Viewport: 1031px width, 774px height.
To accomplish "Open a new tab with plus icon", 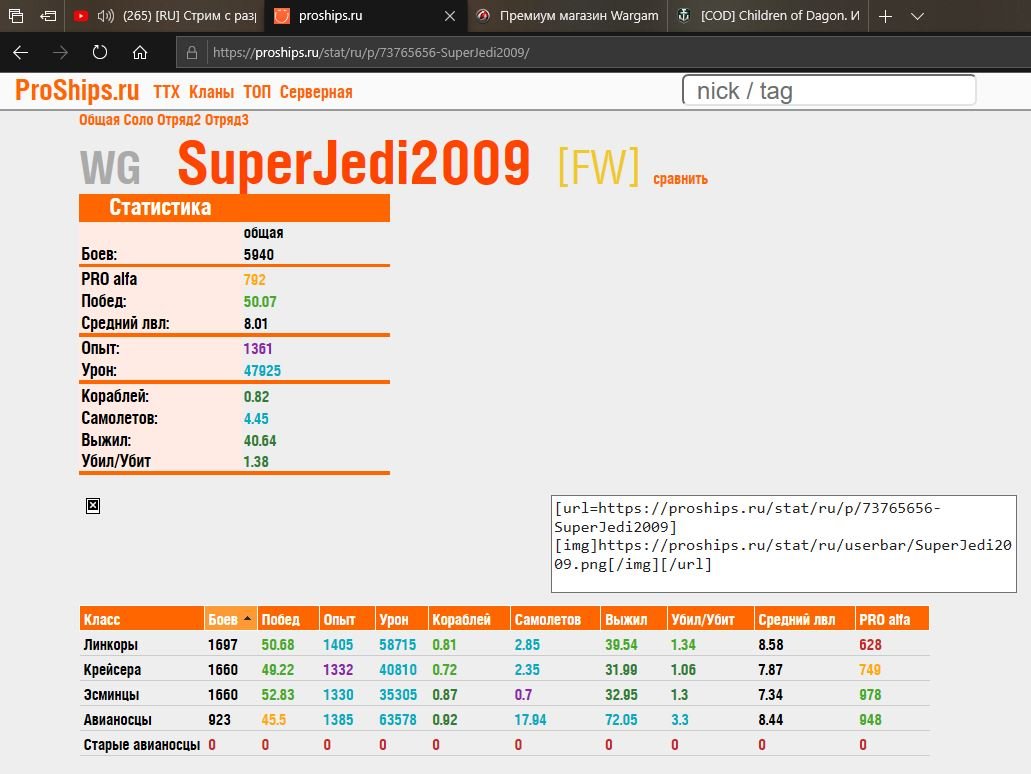I will coord(885,16).
